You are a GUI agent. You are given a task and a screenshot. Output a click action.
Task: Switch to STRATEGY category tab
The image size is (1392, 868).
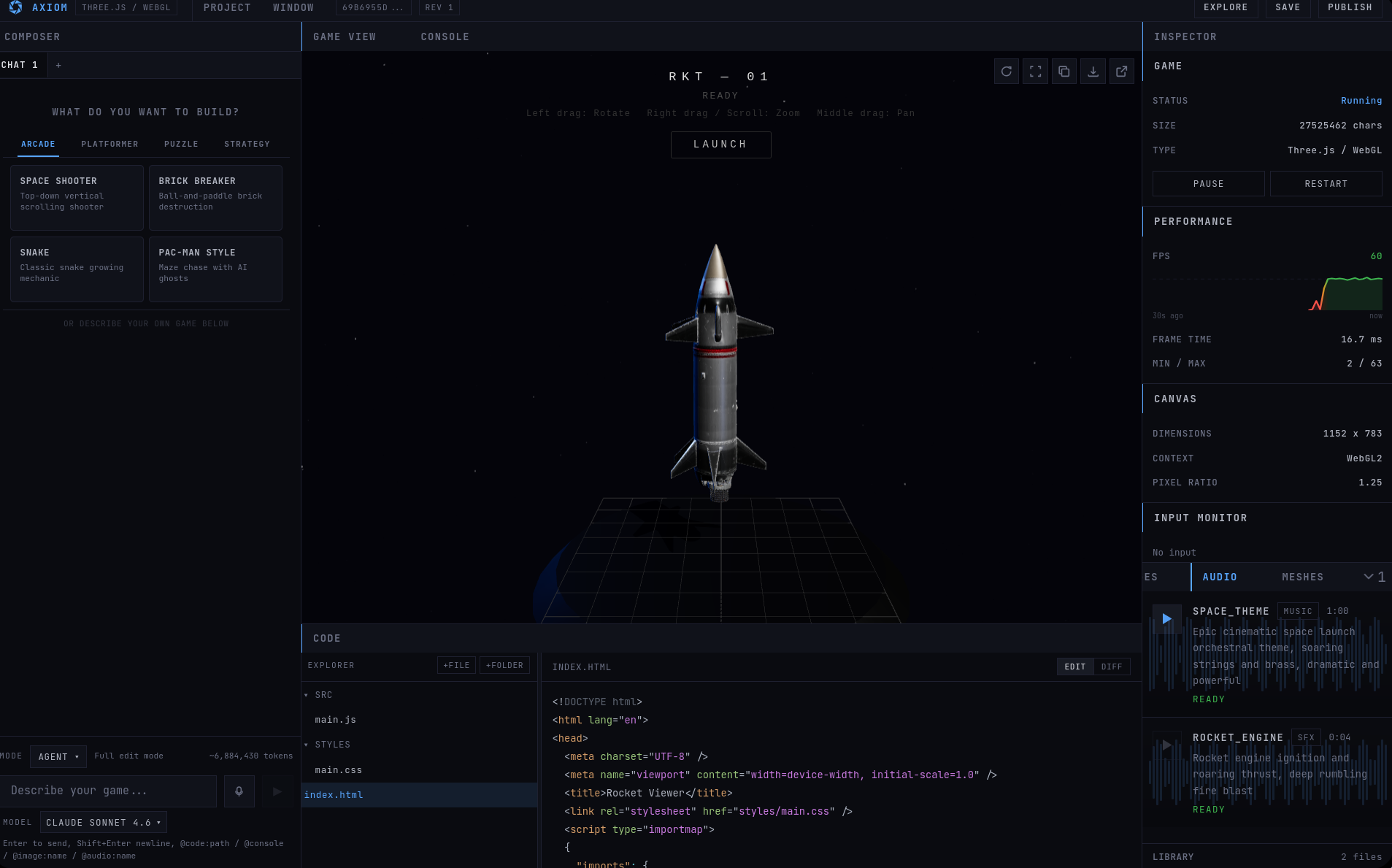[x=247, y=145]
